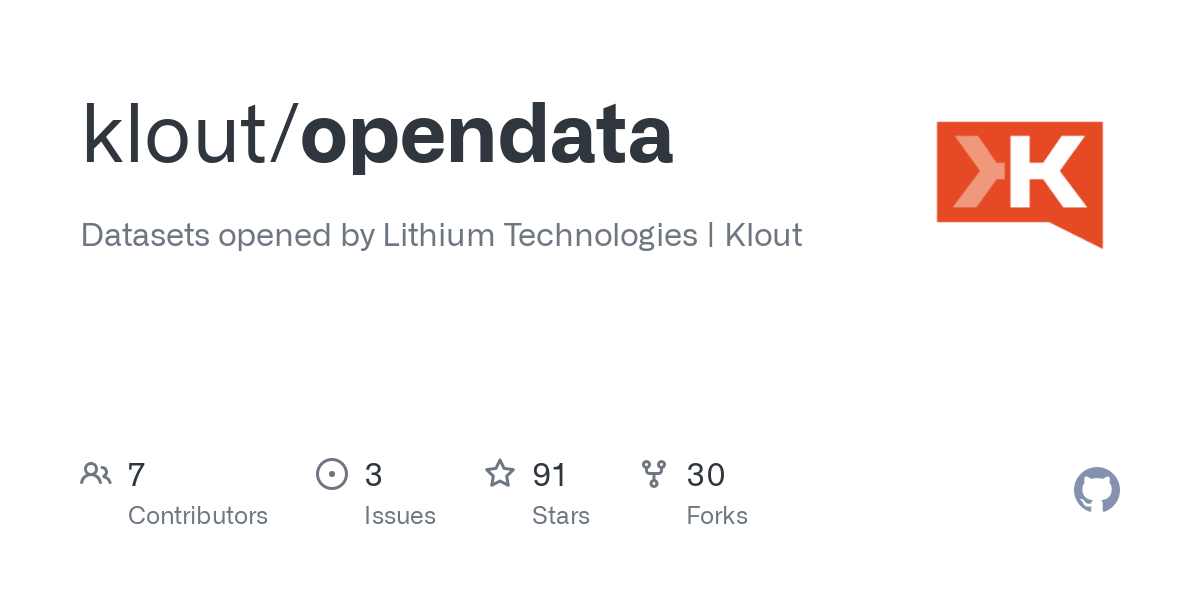Select the repository description text

coord(441,236)
